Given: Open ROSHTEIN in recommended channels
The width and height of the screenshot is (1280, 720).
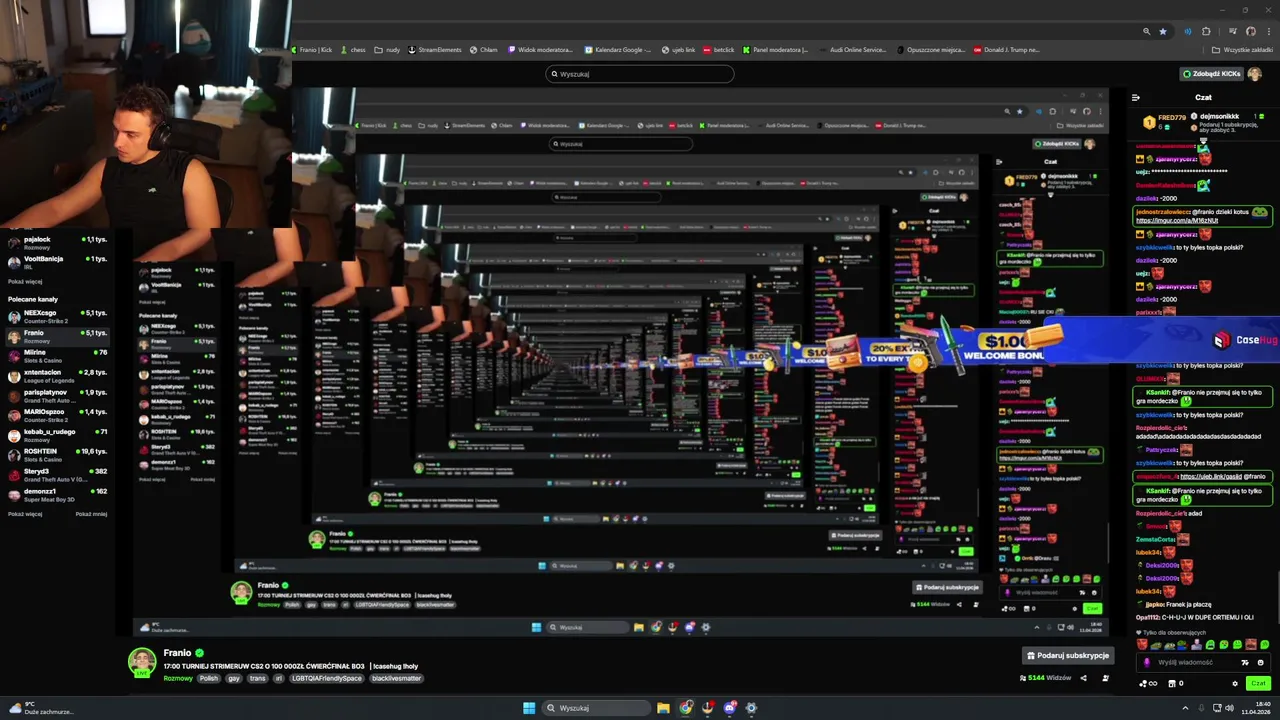Looking at the screenshot, I should pyautogui.click(x=60, y=454).
